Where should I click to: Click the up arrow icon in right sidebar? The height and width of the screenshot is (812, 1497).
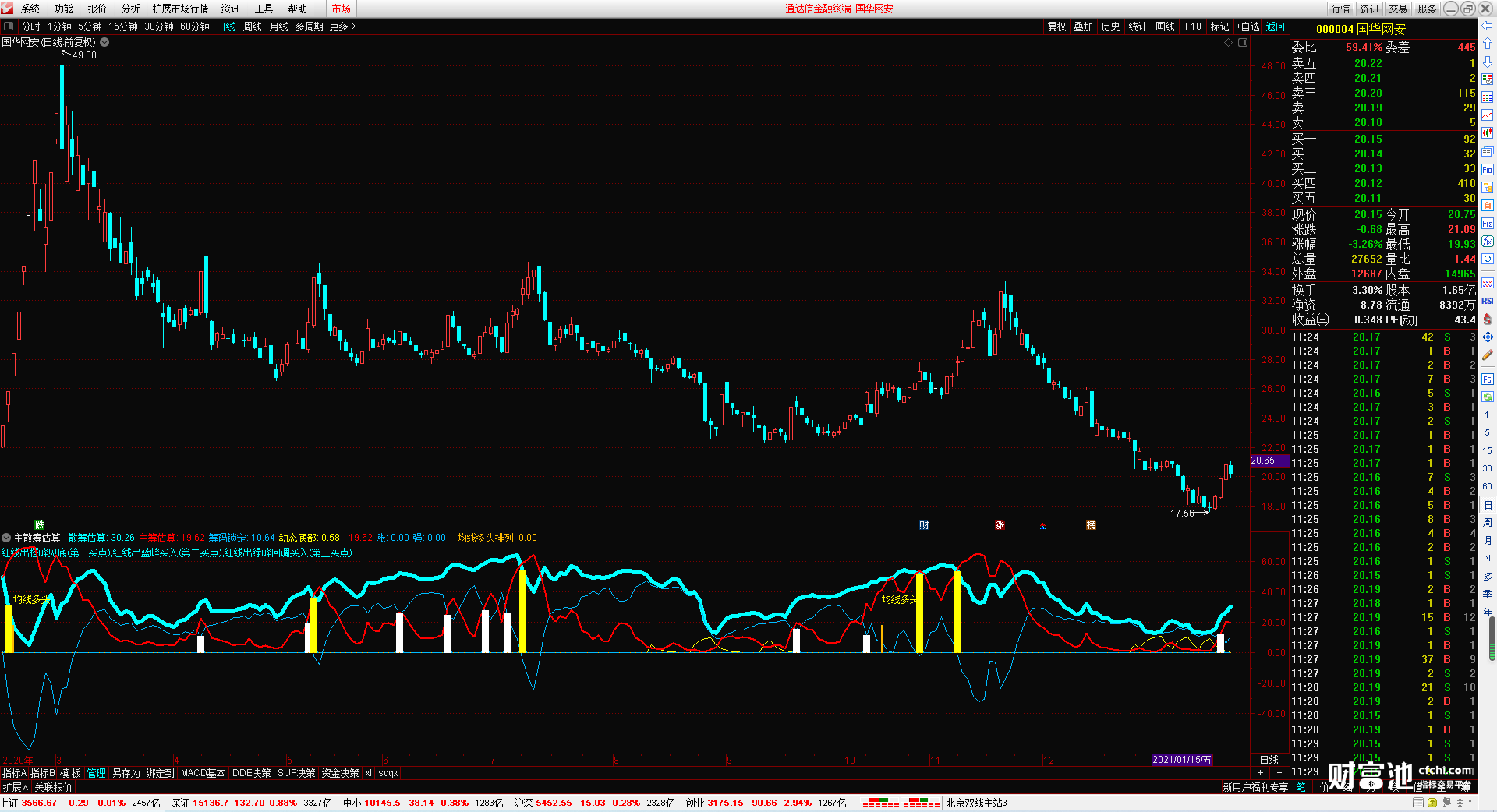tap(1488, 44)
